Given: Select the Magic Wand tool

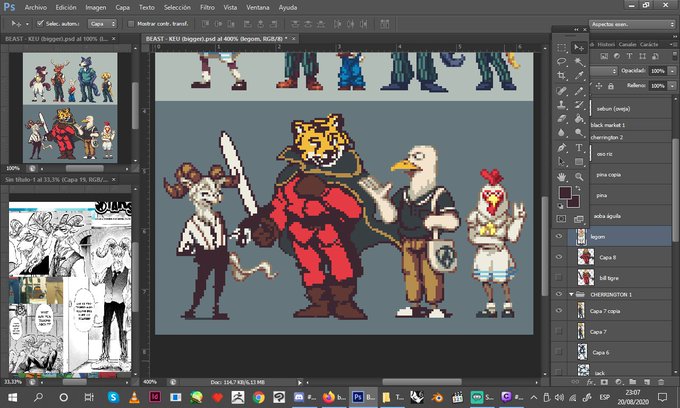Looking at the screenshot, I should (579, 62).
